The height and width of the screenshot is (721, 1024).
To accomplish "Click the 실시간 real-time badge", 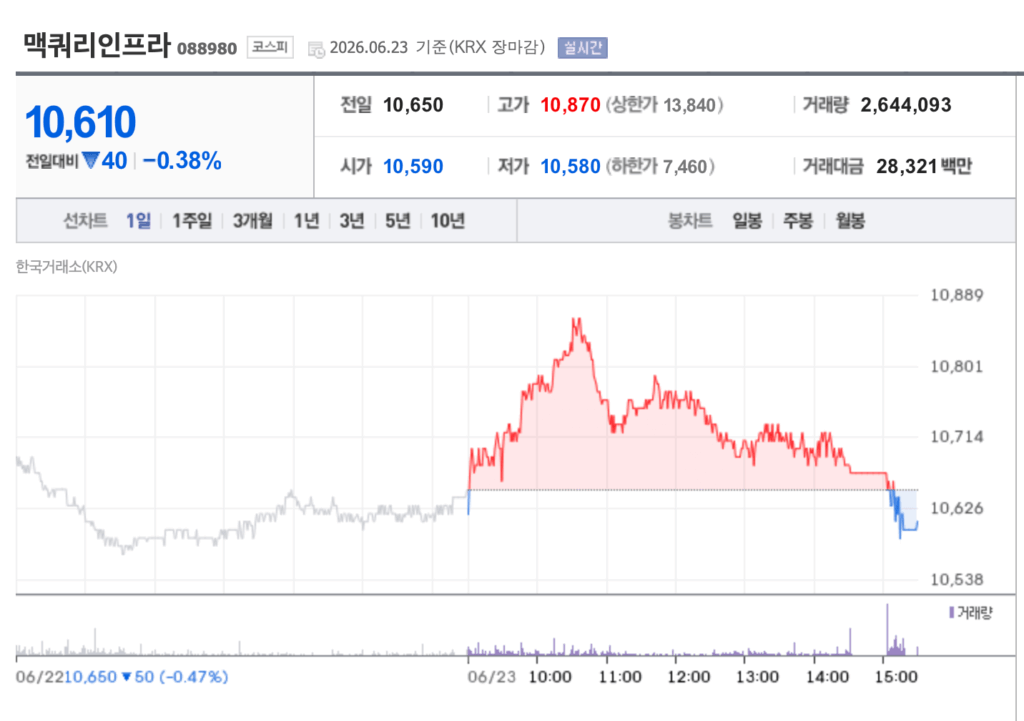I will (x=583, y=48).
